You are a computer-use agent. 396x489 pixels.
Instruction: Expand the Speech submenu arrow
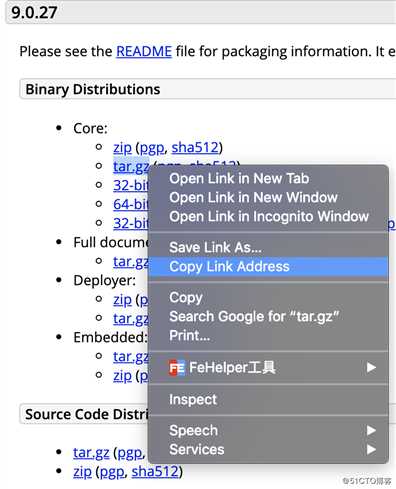pos(371,431)
